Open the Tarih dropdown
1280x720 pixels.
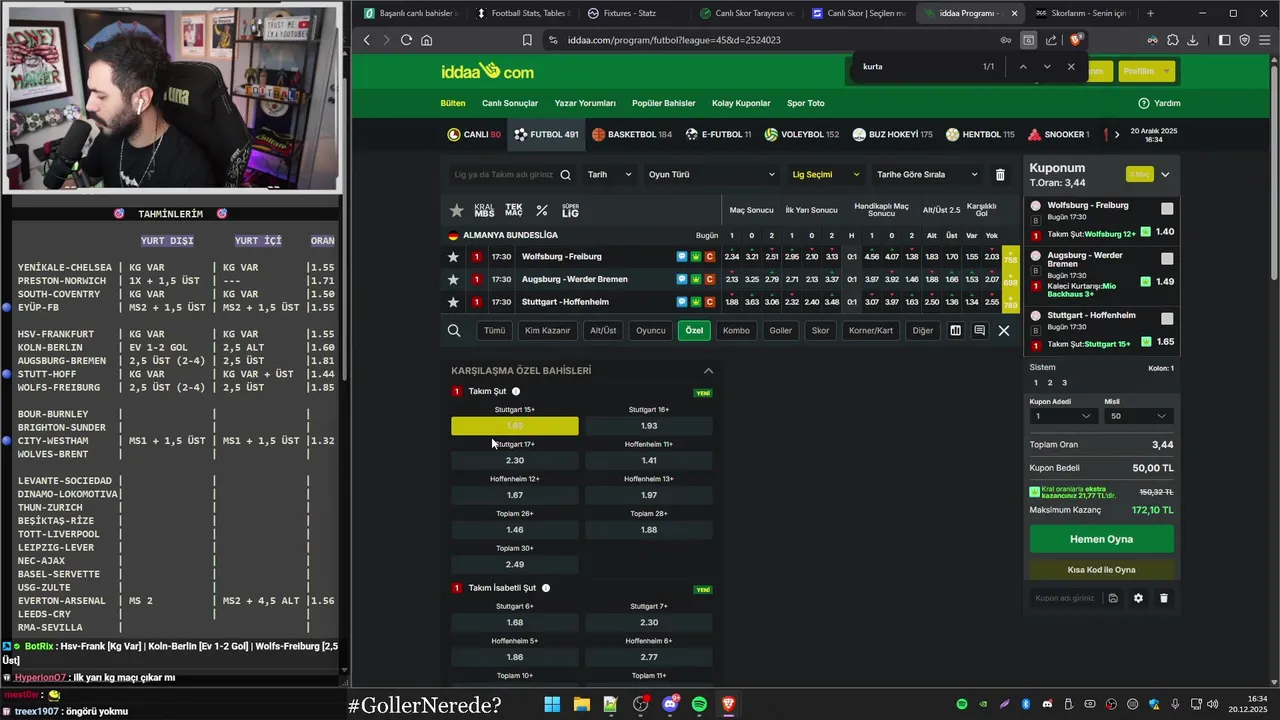609,174
